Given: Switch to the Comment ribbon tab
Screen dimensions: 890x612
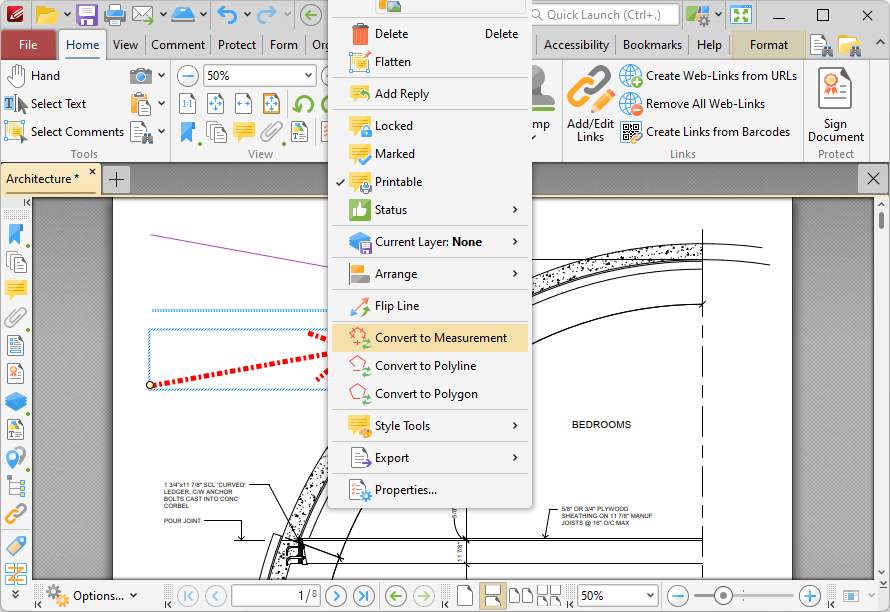Looking at the screenshot, I should pyautogui.click(x=178, y=45).
